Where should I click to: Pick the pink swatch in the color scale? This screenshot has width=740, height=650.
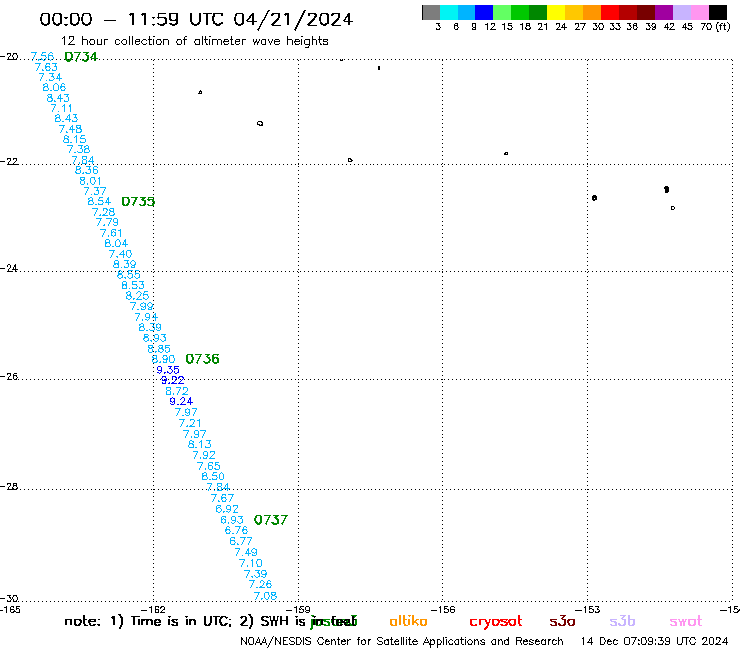coord(699,12)
